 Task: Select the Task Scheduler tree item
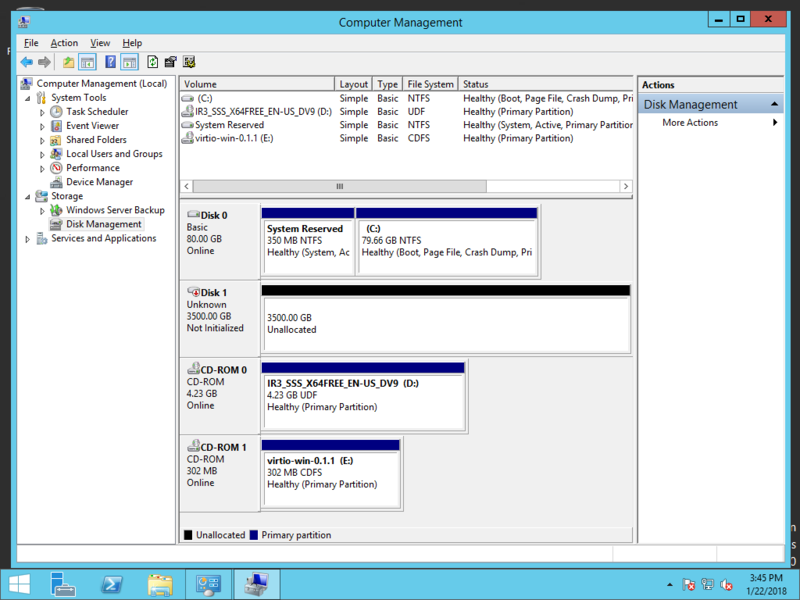pyautogui.click(x=97, y=112)
